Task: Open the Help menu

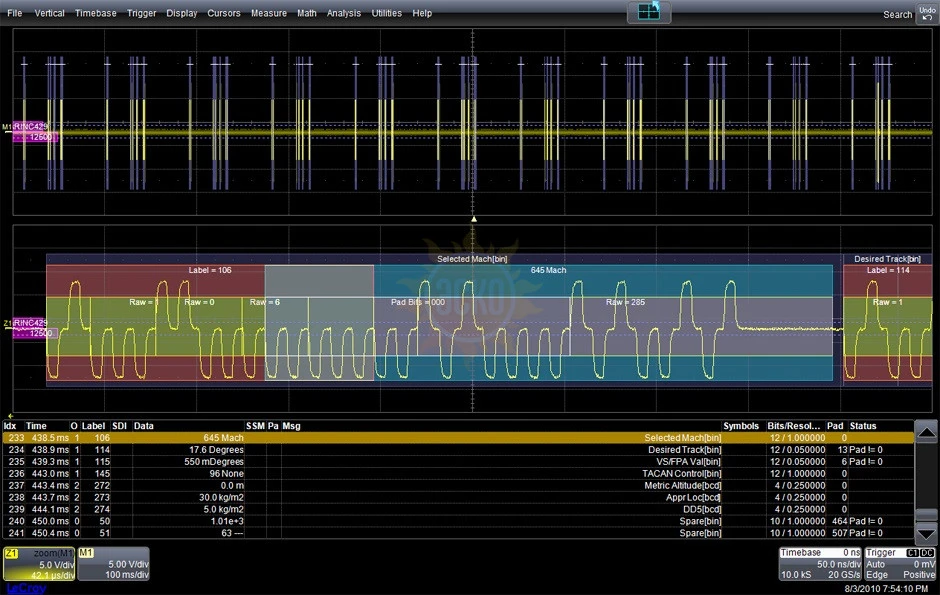Action: [422, 13]
